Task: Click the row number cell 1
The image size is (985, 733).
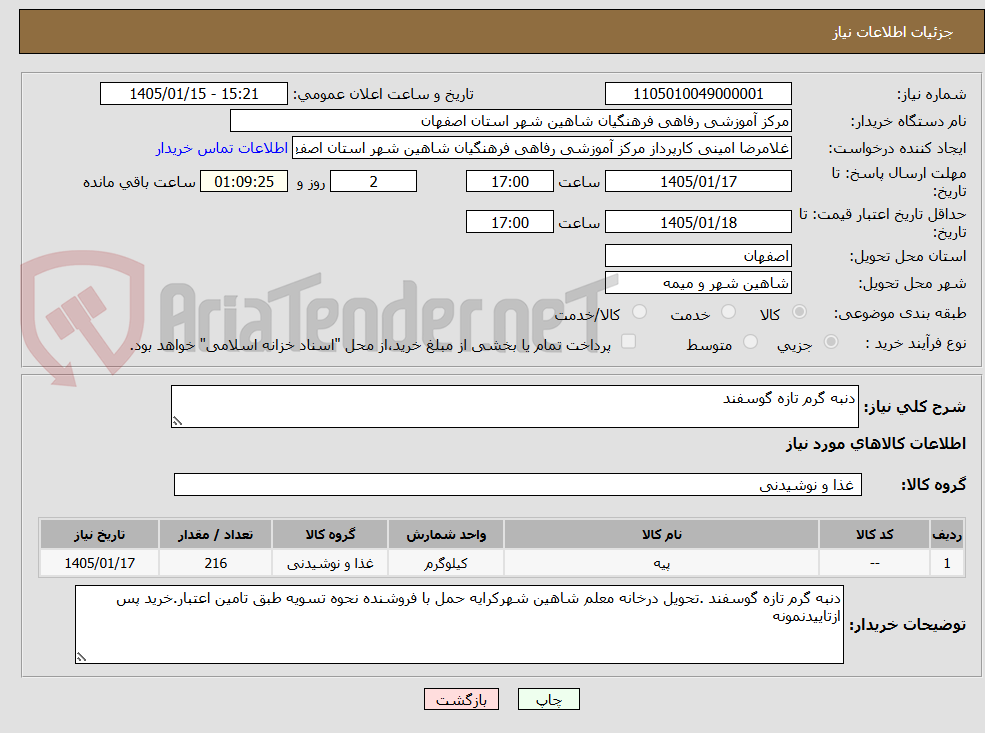Action: click(x=947, y=563)
